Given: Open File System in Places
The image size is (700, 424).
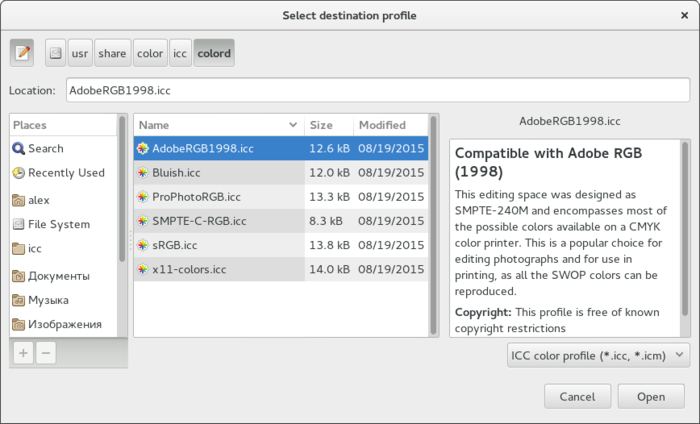Looking at the screenshot, I should coord(63,224).
